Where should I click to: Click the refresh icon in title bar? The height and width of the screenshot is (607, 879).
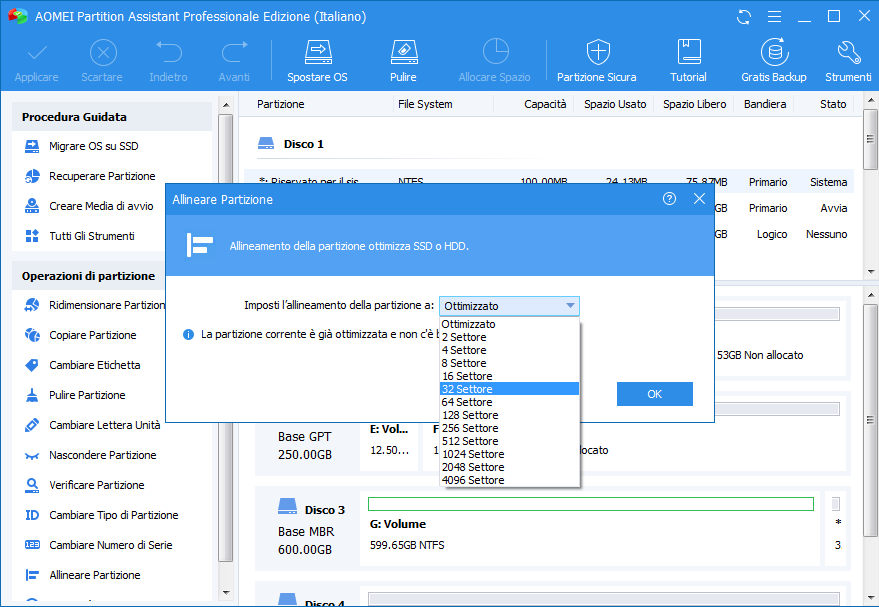coord(743,17)
